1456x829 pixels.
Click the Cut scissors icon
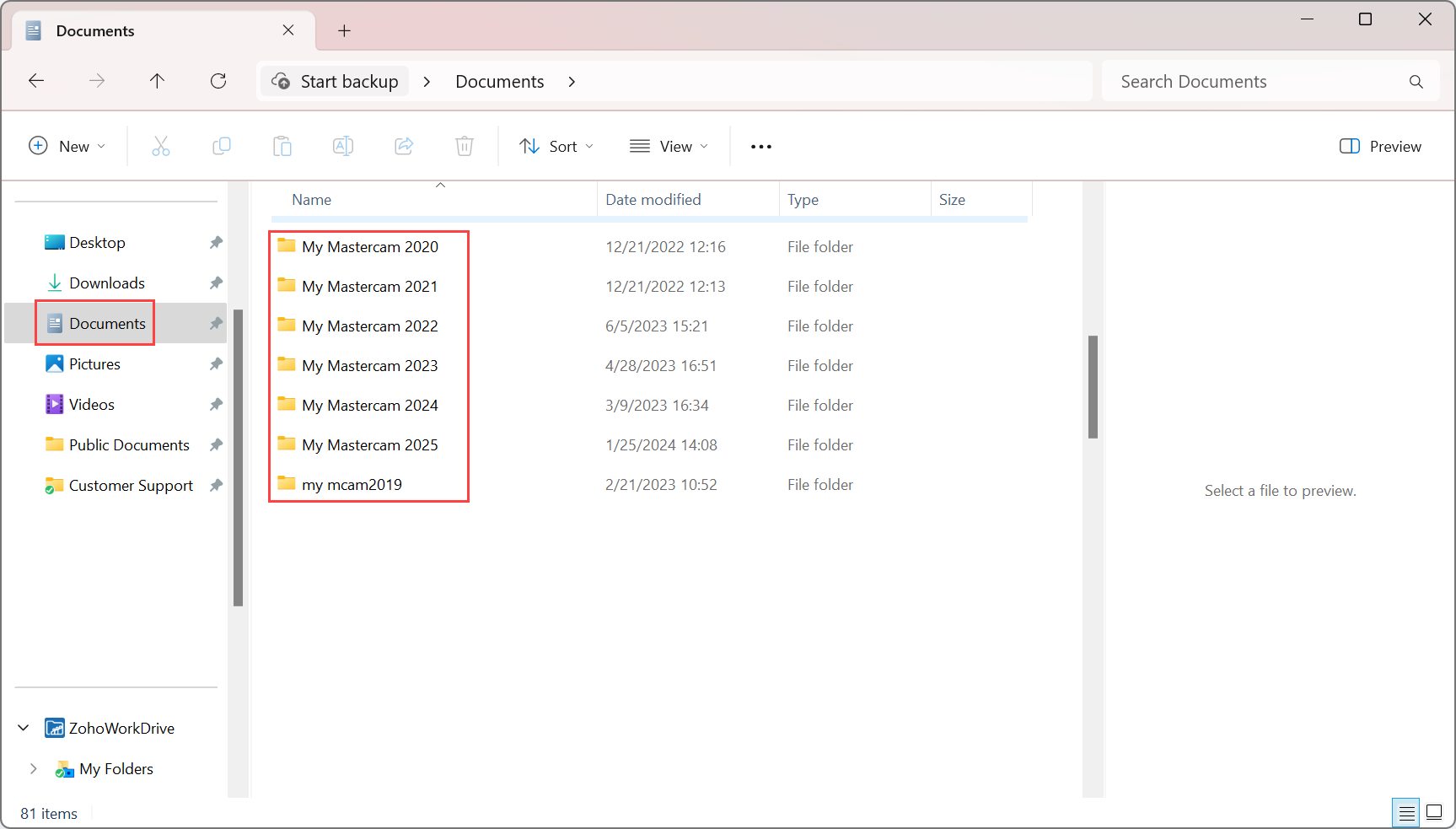(161, 146)
